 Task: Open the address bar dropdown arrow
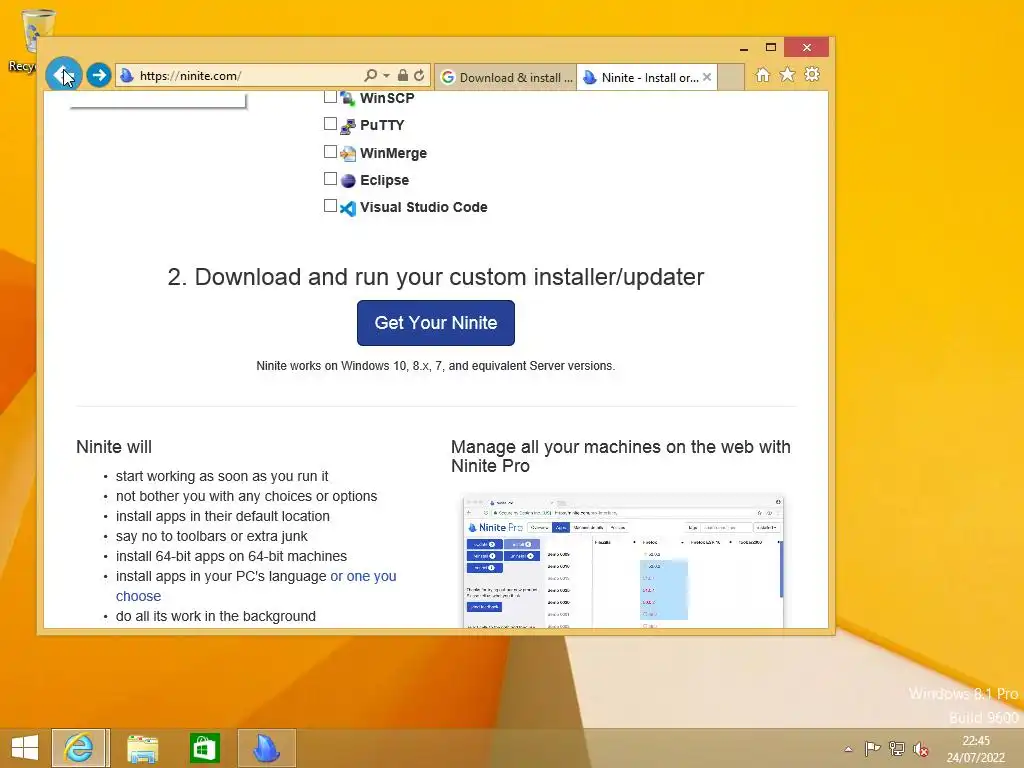(x=386, y=76)
